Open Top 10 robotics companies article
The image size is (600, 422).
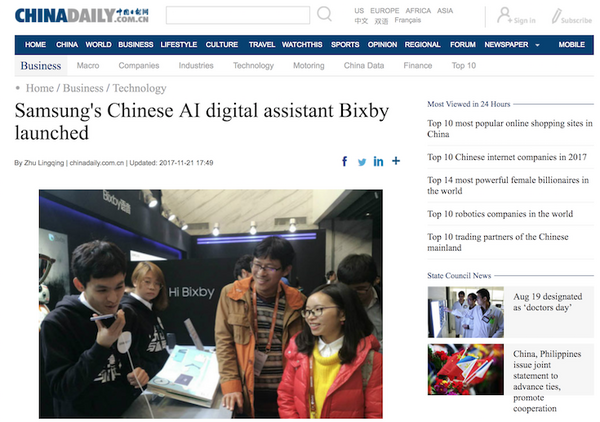500,213
